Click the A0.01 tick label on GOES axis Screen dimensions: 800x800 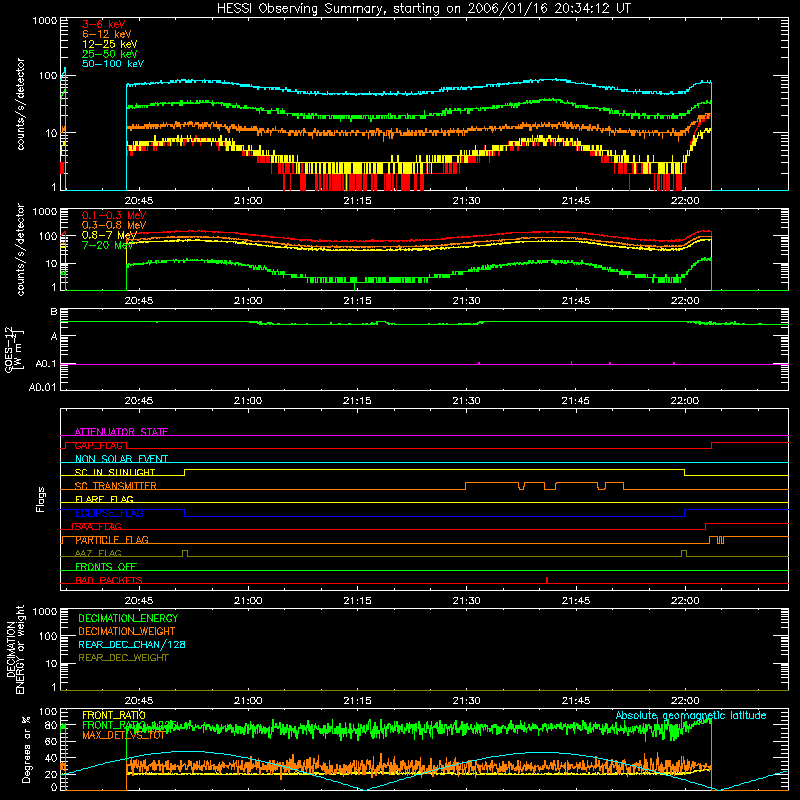43,387
